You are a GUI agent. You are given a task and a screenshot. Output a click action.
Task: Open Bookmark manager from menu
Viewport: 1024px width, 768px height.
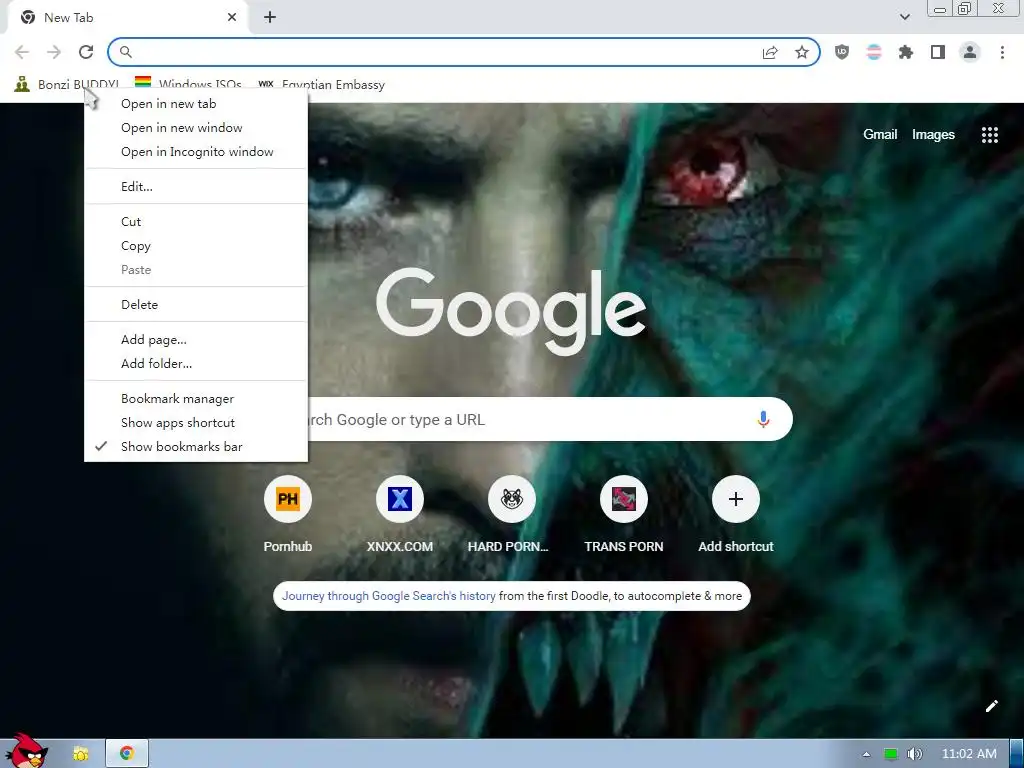pyautogui.click(x=196, y=399)
